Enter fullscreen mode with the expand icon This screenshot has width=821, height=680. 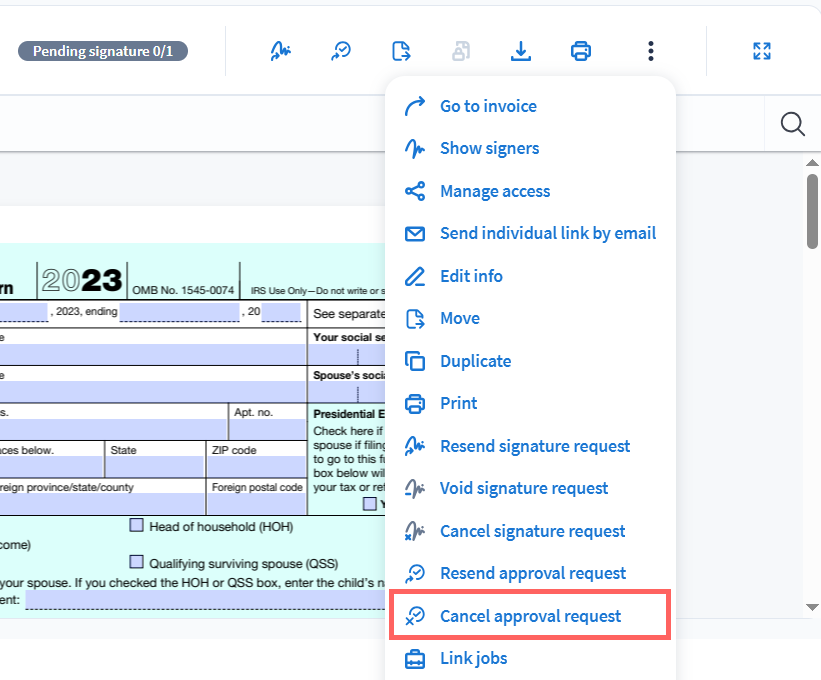click(x=762, y=51)
